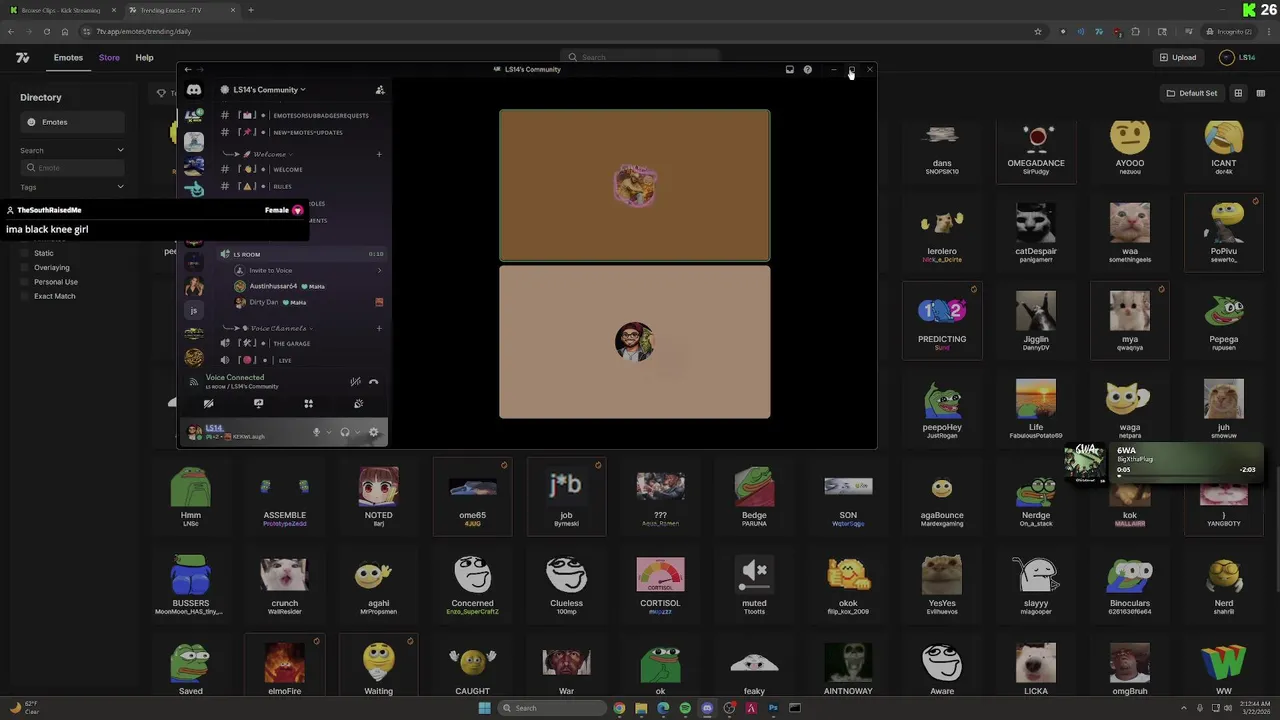Screen dimensions: 1280x720
Task: Open Store tab in 7TV header
Action: click(x=109, y=58)
